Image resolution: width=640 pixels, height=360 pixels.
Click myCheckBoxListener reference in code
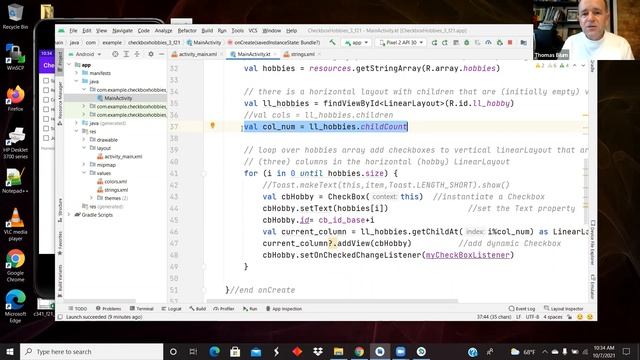[x=467, y=255]
